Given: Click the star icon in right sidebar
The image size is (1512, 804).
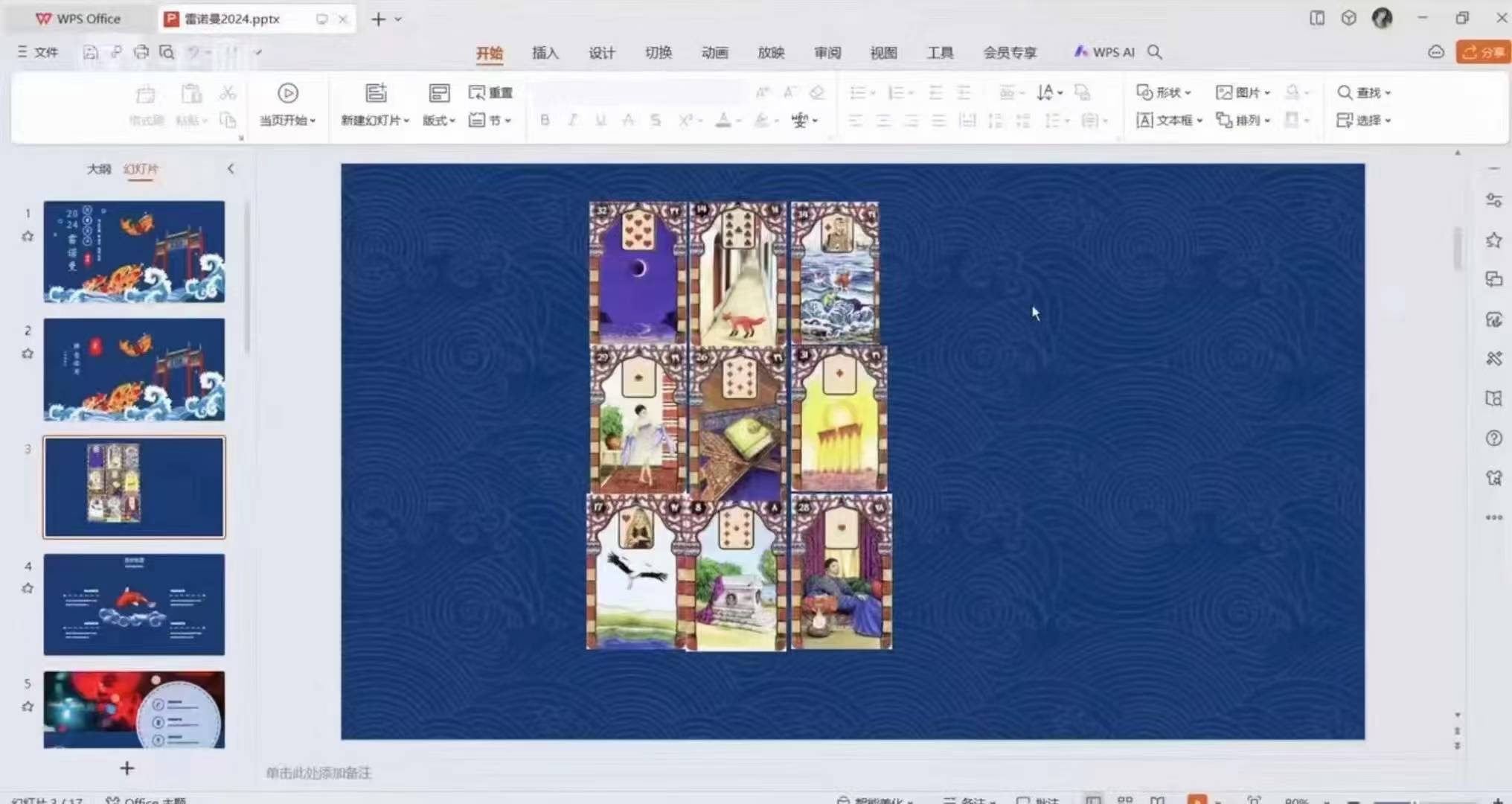Looking at the screenshot, I should 1493,240.
